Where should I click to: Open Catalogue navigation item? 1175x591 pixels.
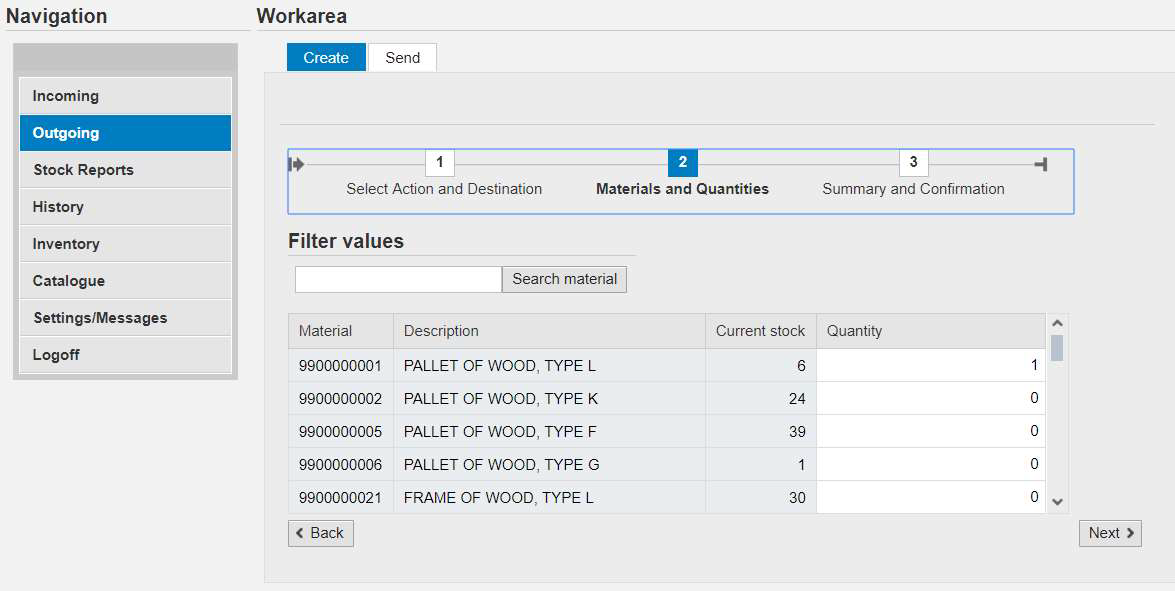click(x=125, y=281)
